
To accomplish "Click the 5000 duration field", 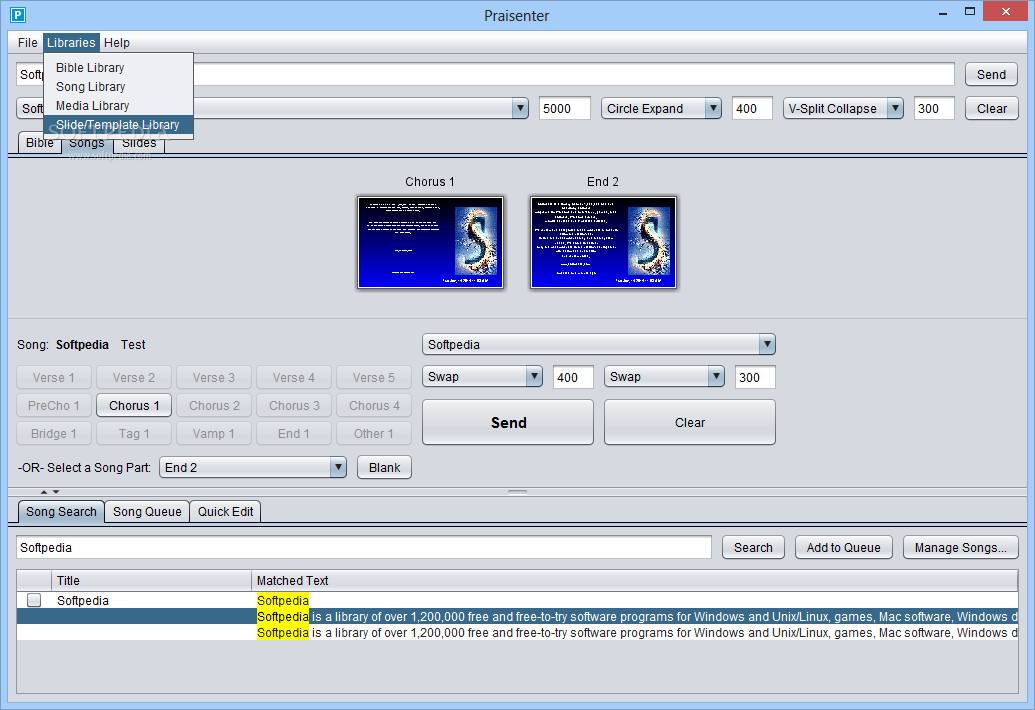I will click(x=564, y=109).
